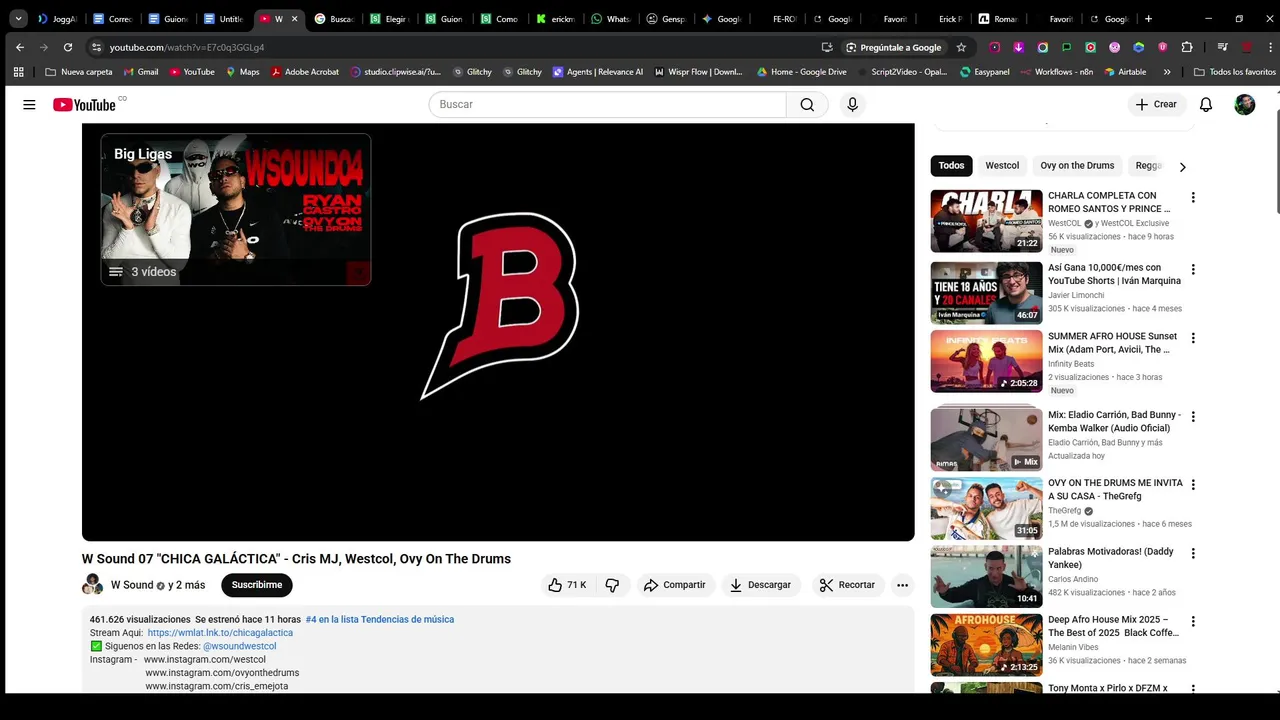
Task: Click the search magnifier button
Action: pyautogui.click(x=807, y=105)
